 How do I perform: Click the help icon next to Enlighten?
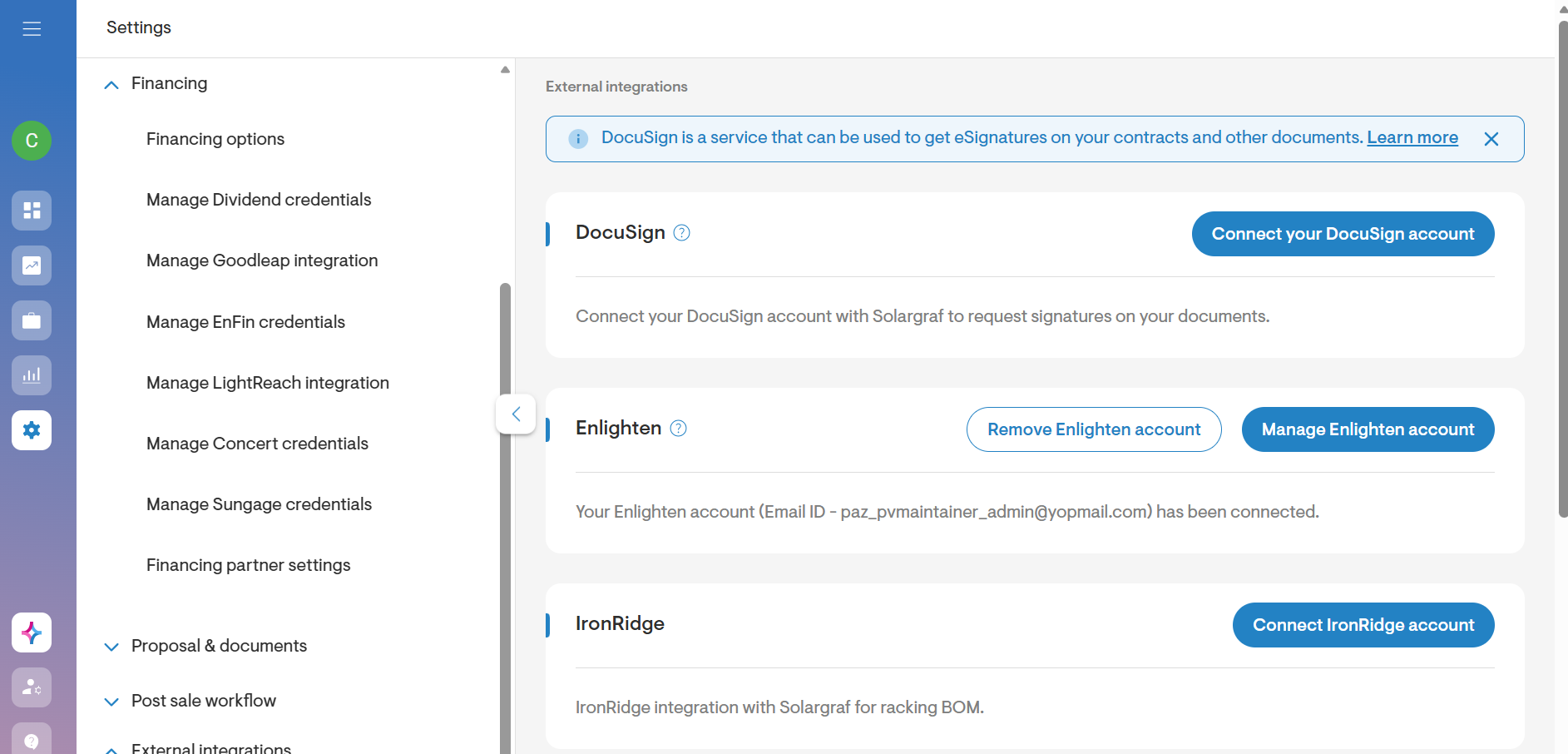point(679,429)
